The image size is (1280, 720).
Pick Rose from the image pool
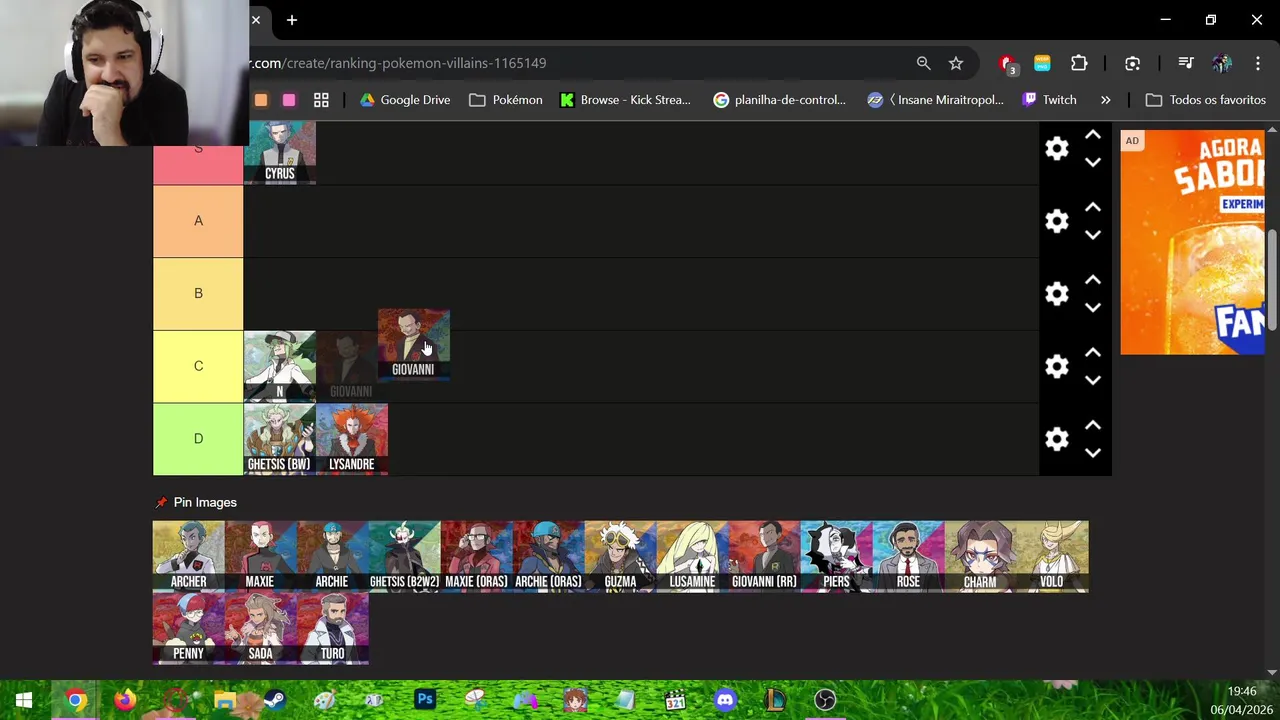click(x=908, y=556)
